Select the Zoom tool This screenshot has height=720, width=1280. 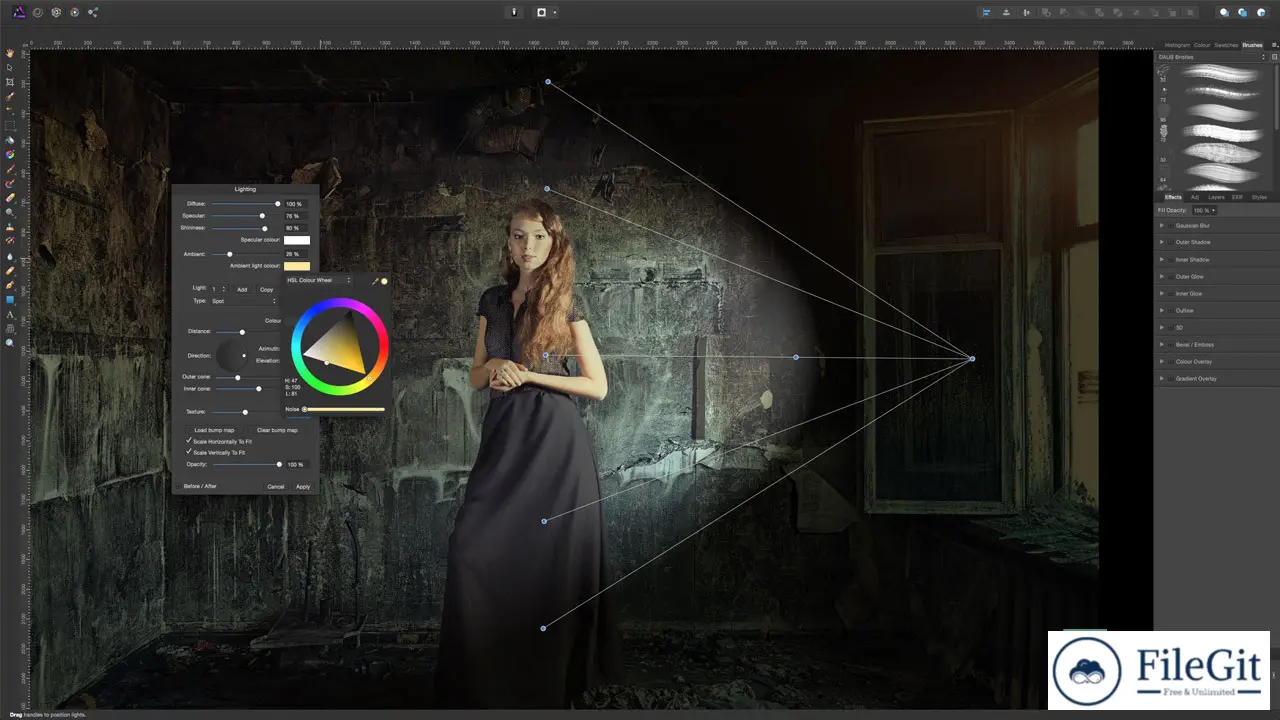[10, 342]
